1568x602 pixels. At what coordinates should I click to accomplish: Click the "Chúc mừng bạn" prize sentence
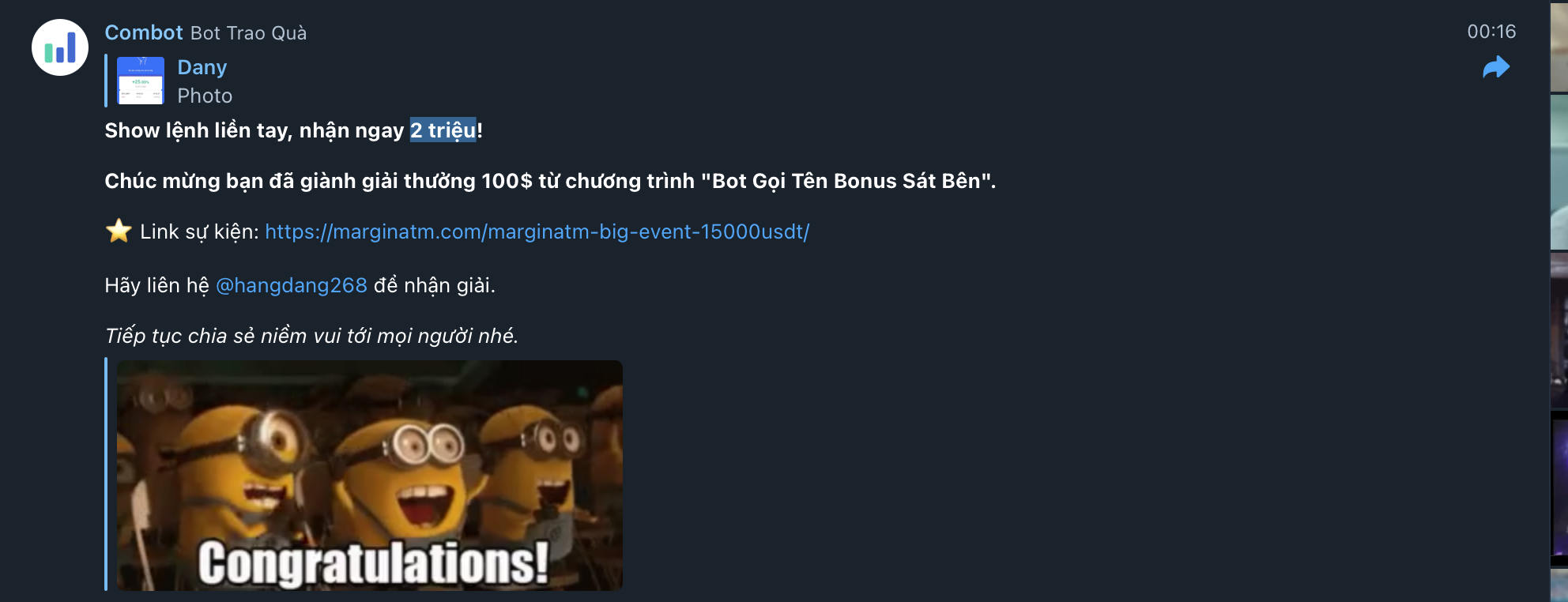click(x=550, y=181)
